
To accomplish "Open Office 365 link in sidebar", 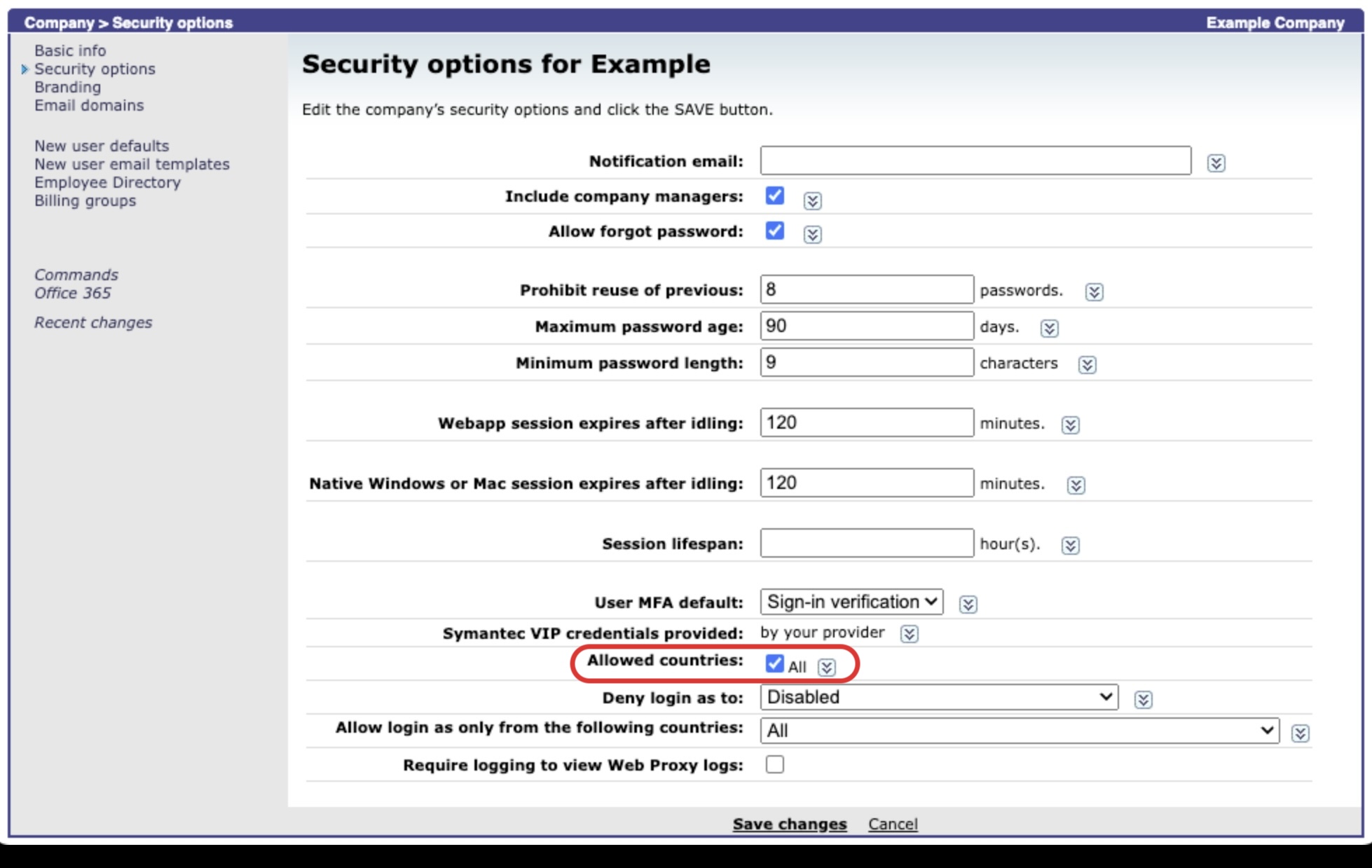I will 72,293.
